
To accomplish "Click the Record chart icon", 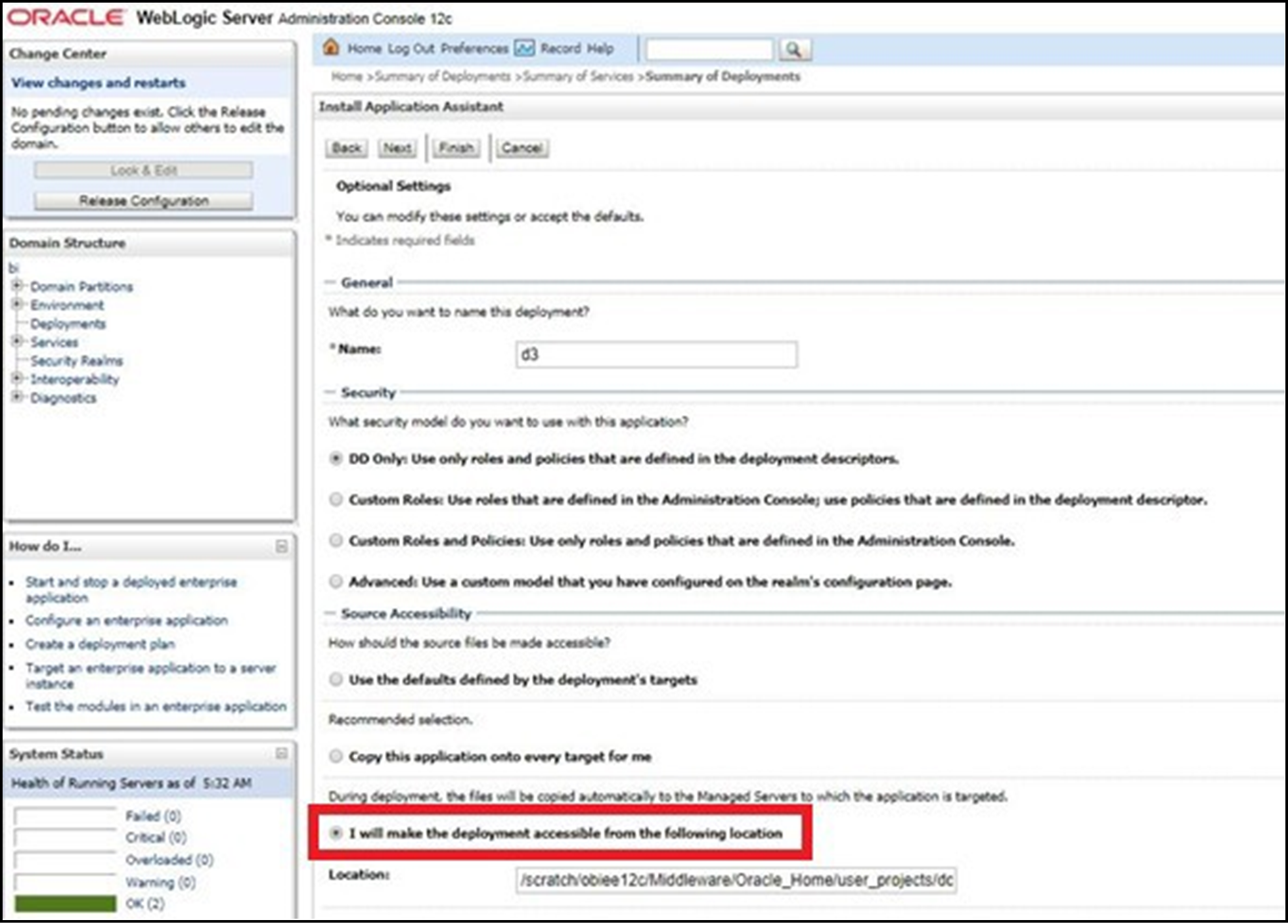I will pos(524,48).
